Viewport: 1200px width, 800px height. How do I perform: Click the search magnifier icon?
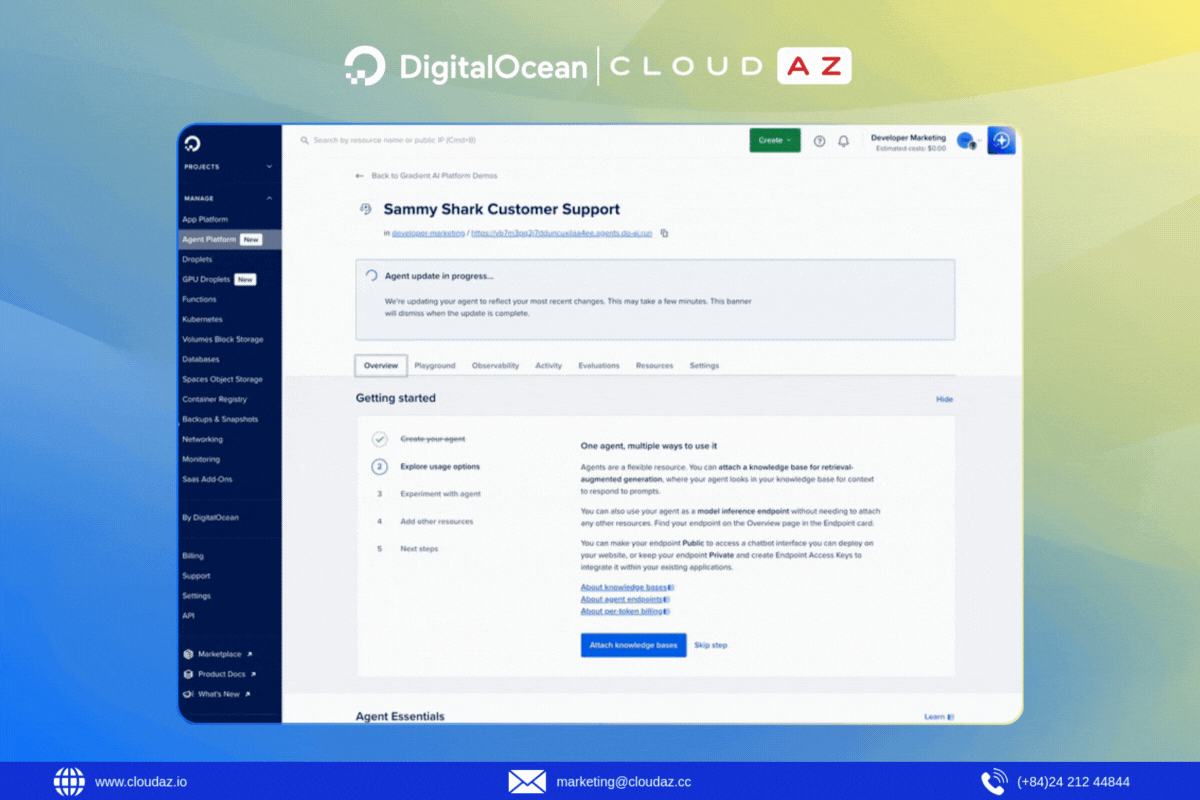(304, 141)
